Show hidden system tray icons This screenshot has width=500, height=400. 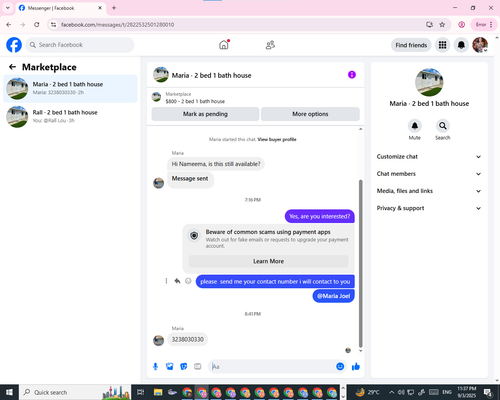pos(391,392)
